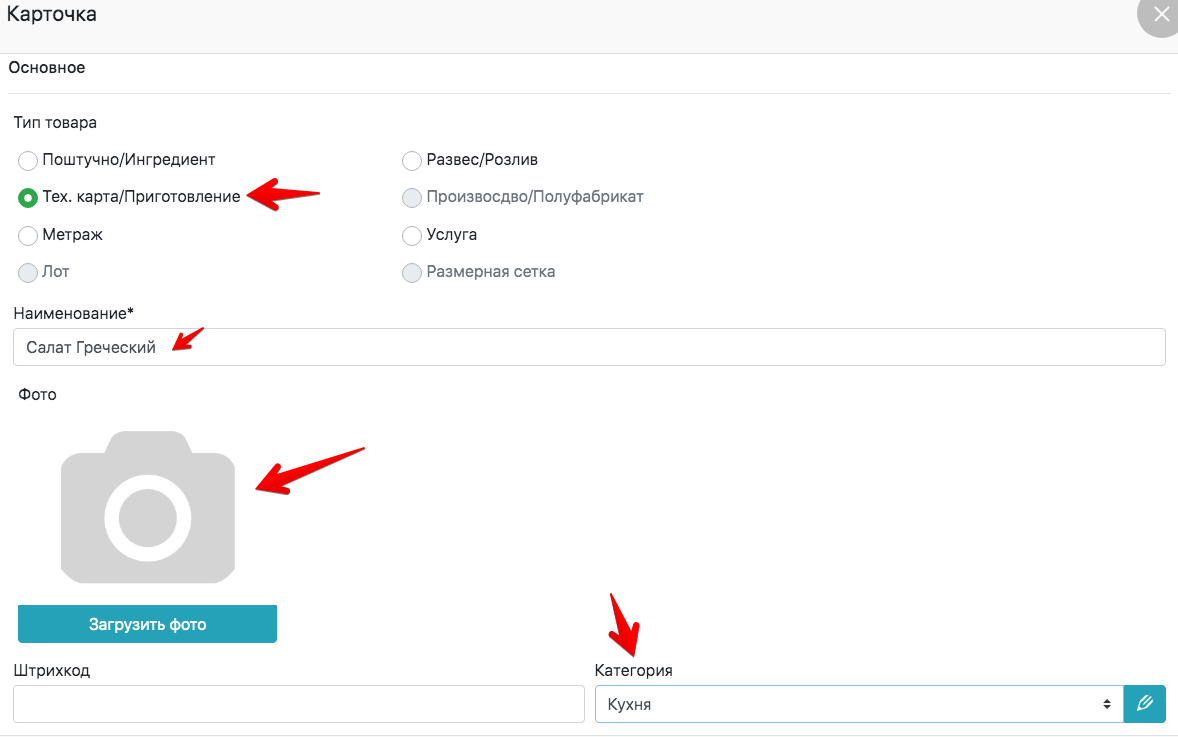The height and width of the screenshot is (737, 1178).
Task: Select Поштучно/Ингредиент radio button
Action: coord(28,160)
